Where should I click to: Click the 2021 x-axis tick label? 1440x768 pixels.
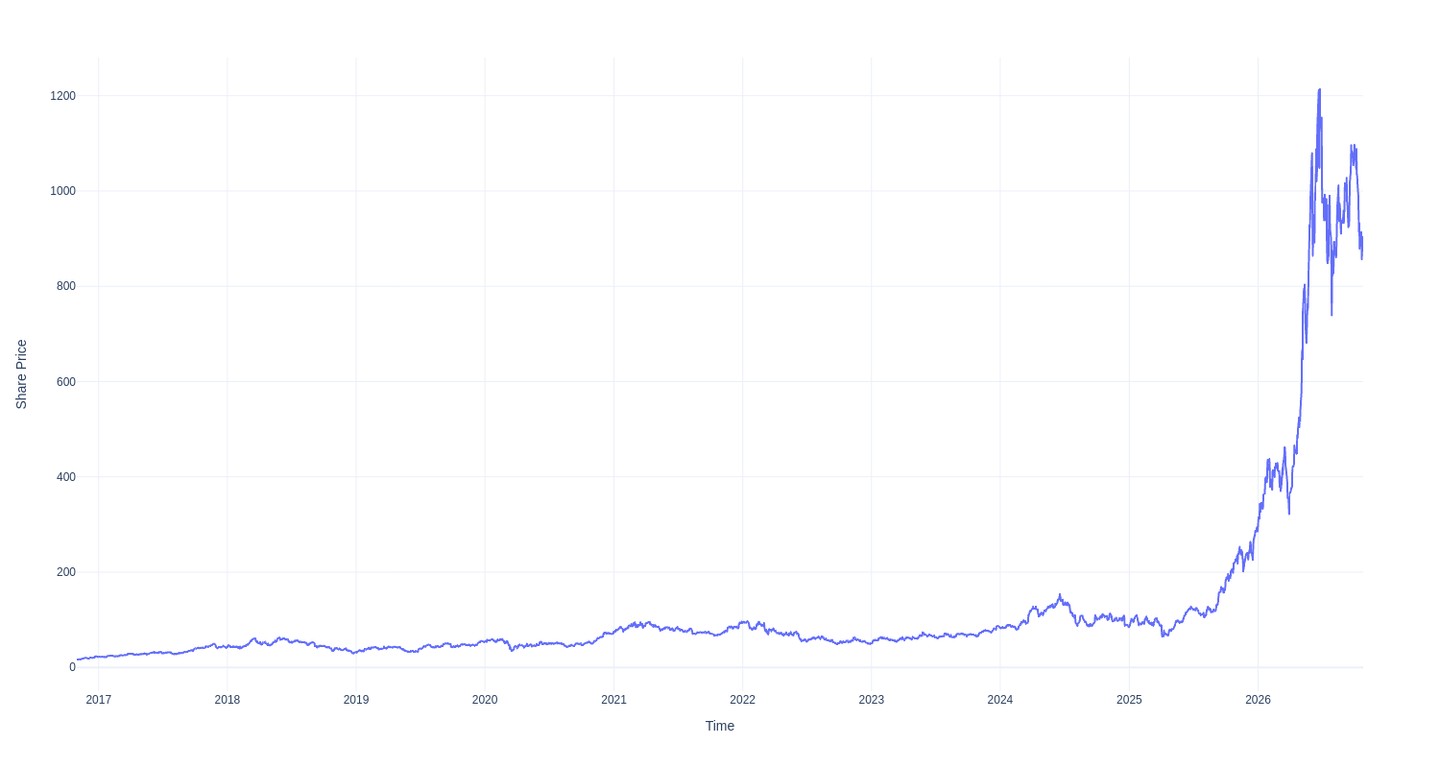[x=614, y=700]
